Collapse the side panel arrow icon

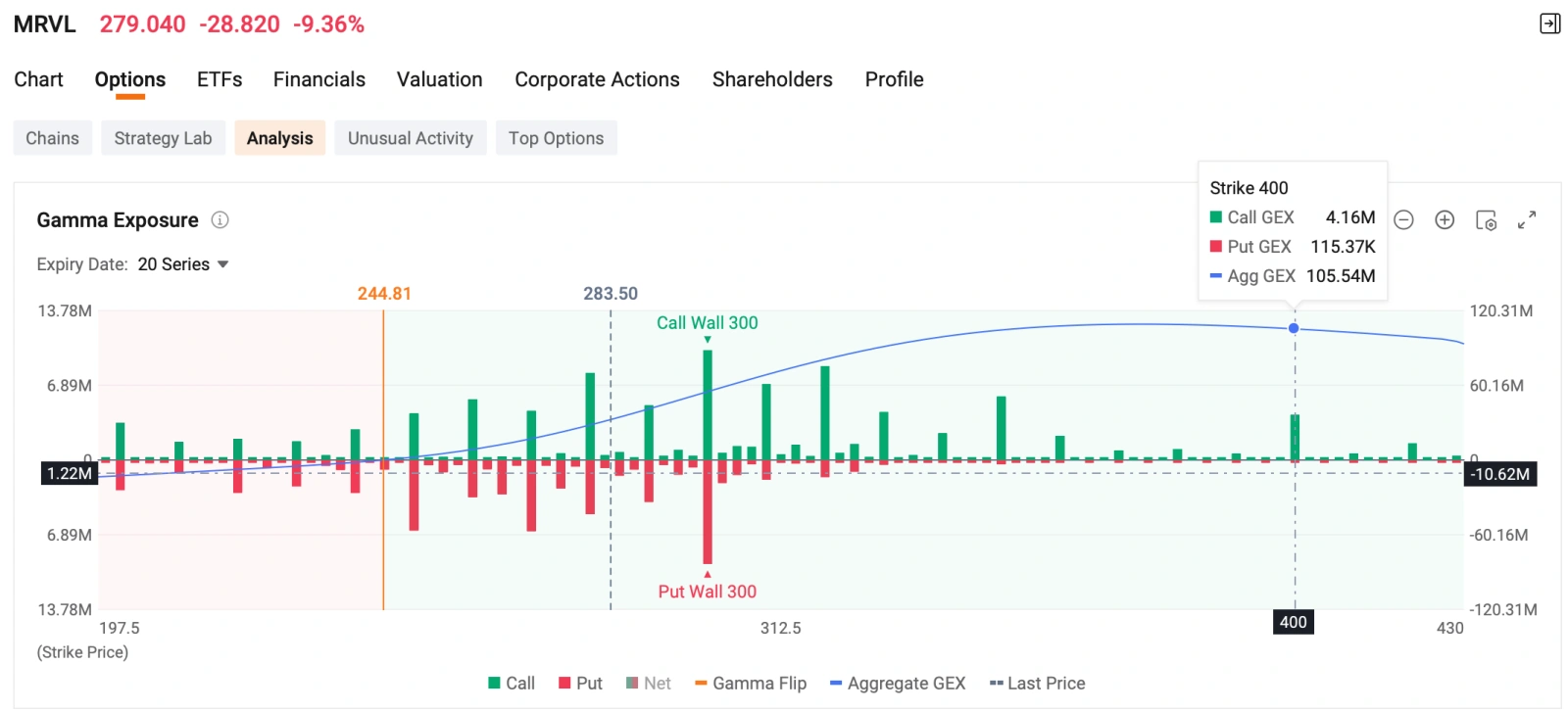pos(1549,24)
